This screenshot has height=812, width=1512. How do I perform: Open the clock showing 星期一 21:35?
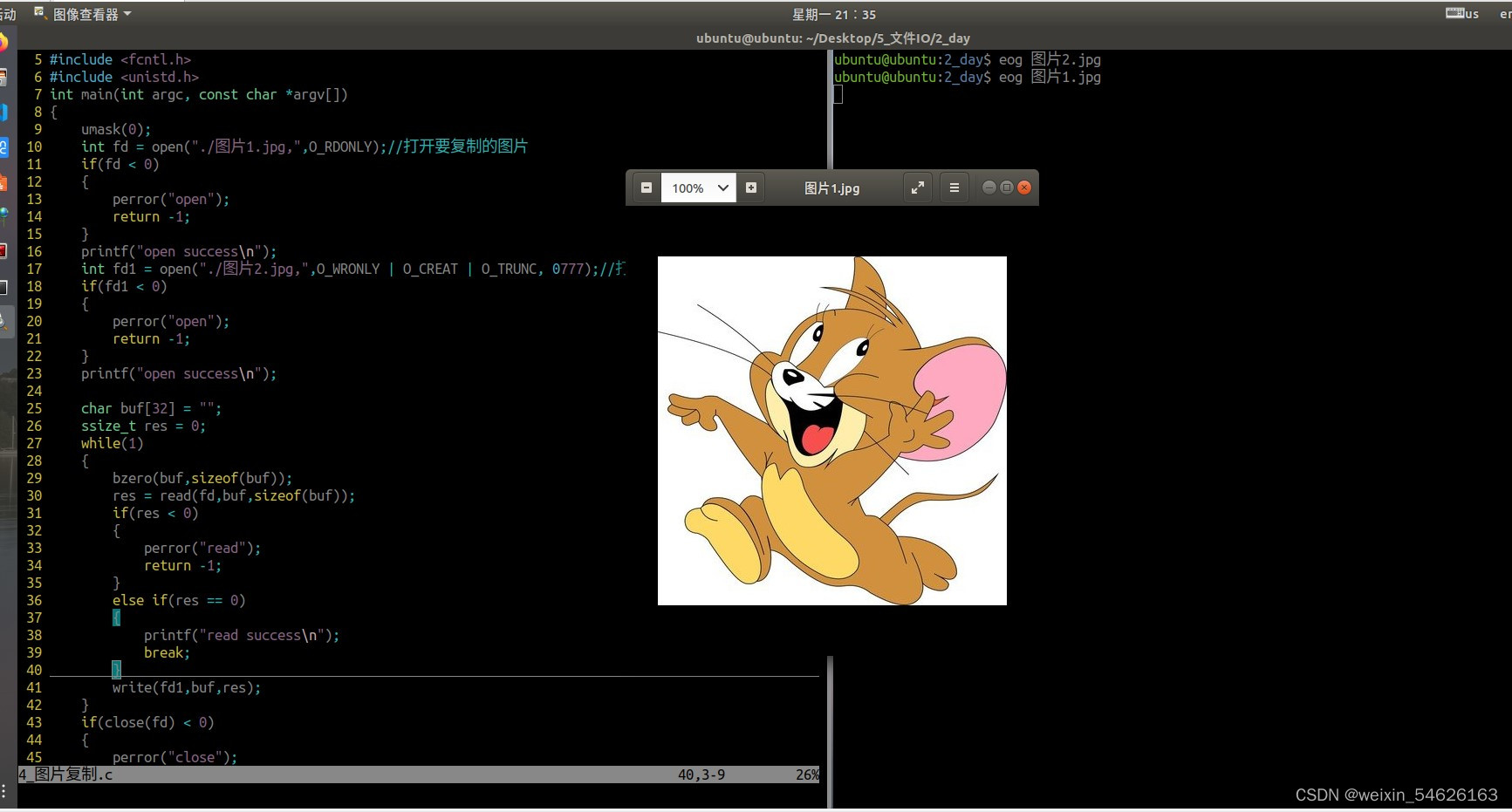tap(833, 14)
